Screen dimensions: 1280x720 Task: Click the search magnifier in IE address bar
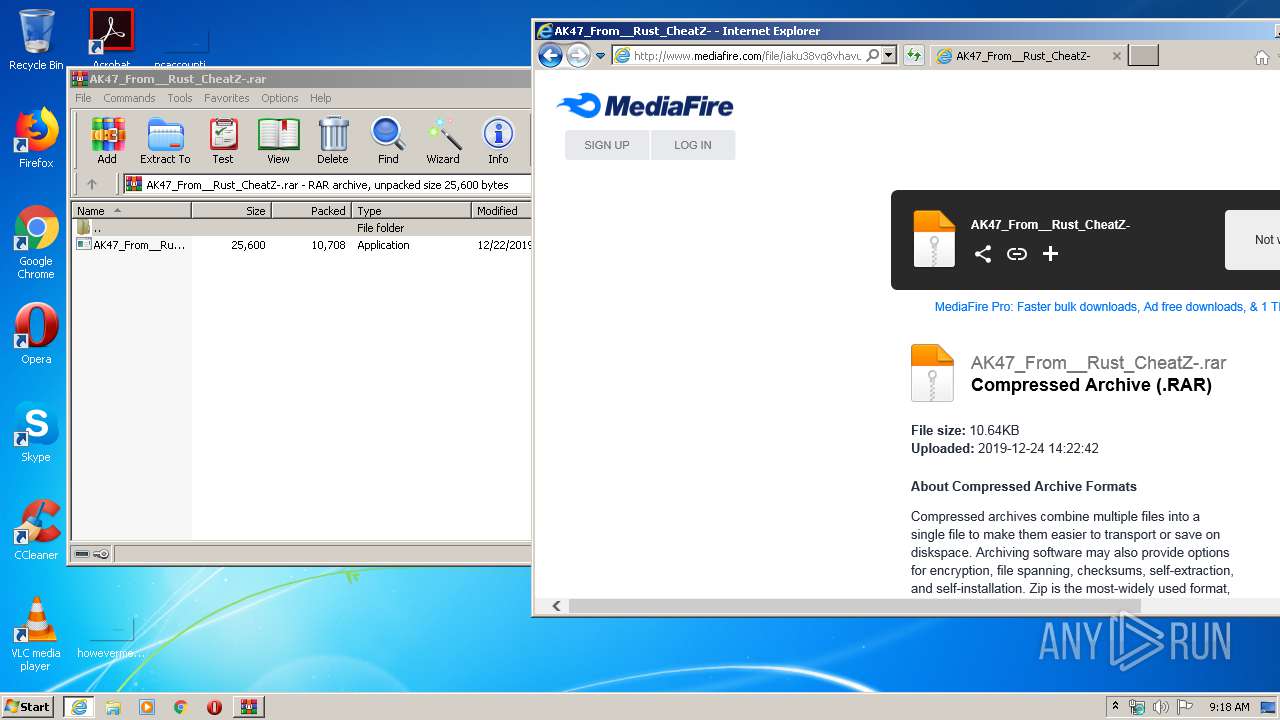tap(873, 56)
